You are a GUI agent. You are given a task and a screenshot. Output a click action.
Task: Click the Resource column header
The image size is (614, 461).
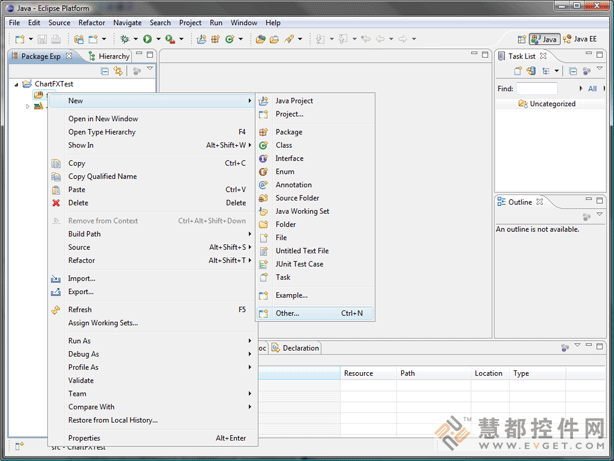point(368,373)
